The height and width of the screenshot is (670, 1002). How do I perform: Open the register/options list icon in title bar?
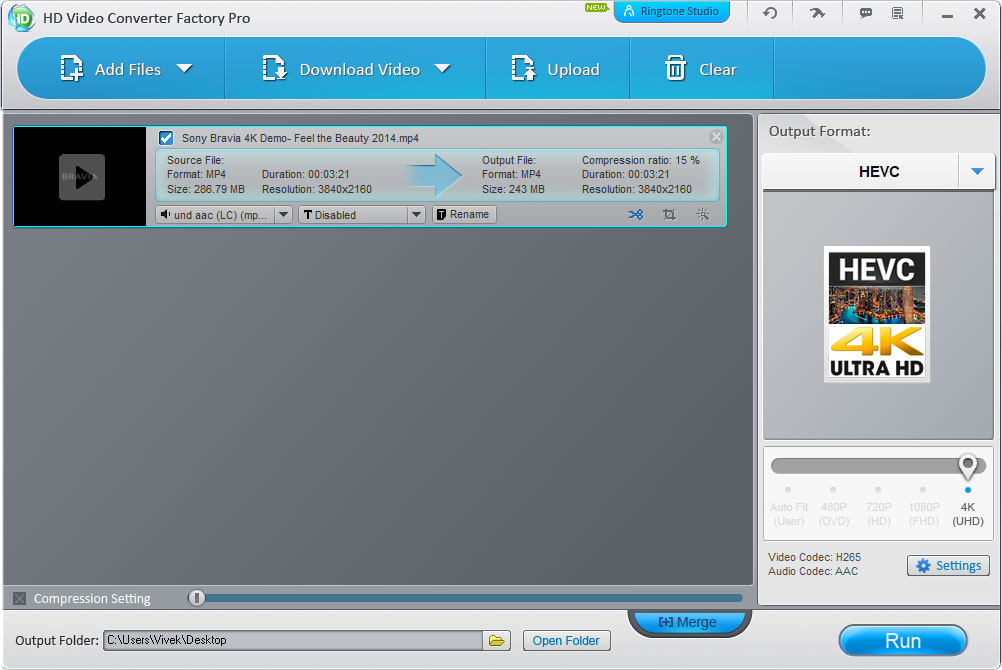click(898, 13)
